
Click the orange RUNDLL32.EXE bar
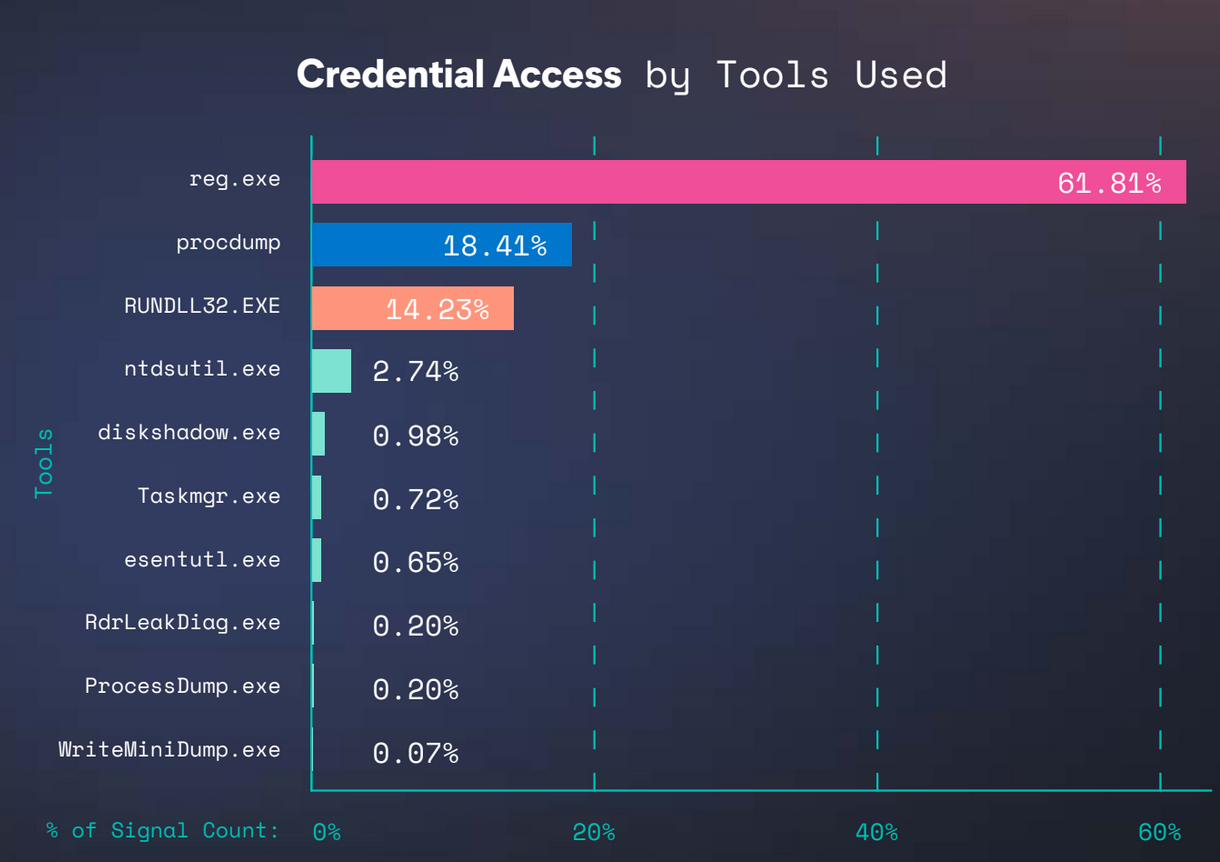click(x=413, y=308)
